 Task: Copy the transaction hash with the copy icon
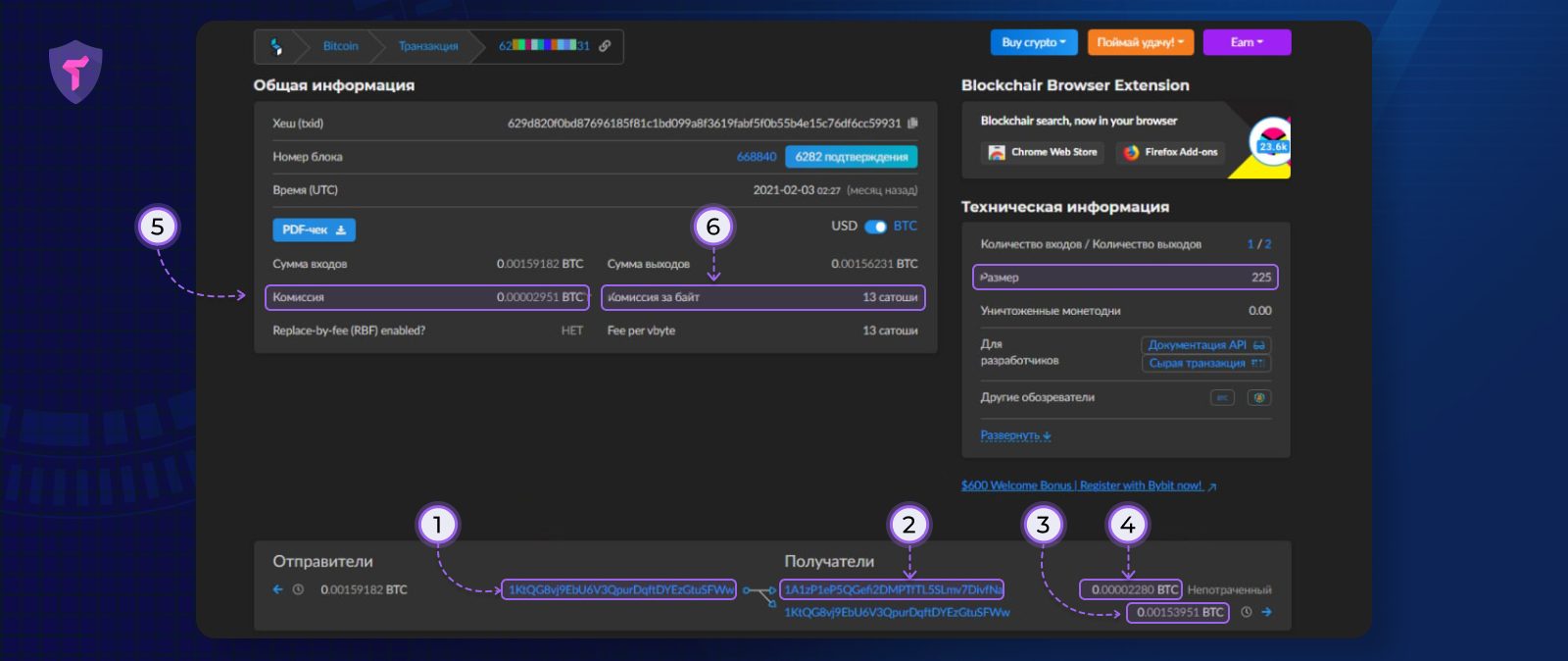coord(912,123)
